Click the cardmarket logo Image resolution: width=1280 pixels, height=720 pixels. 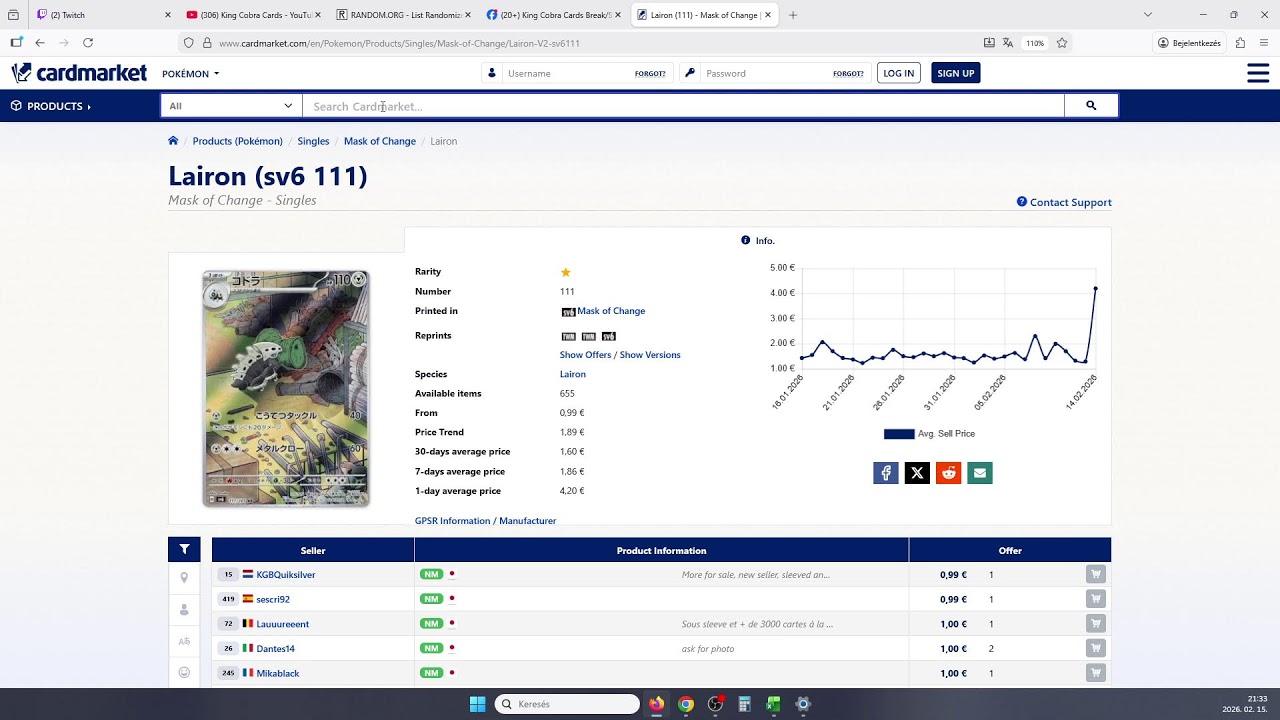pyautogui.click(x=79, y=73)
